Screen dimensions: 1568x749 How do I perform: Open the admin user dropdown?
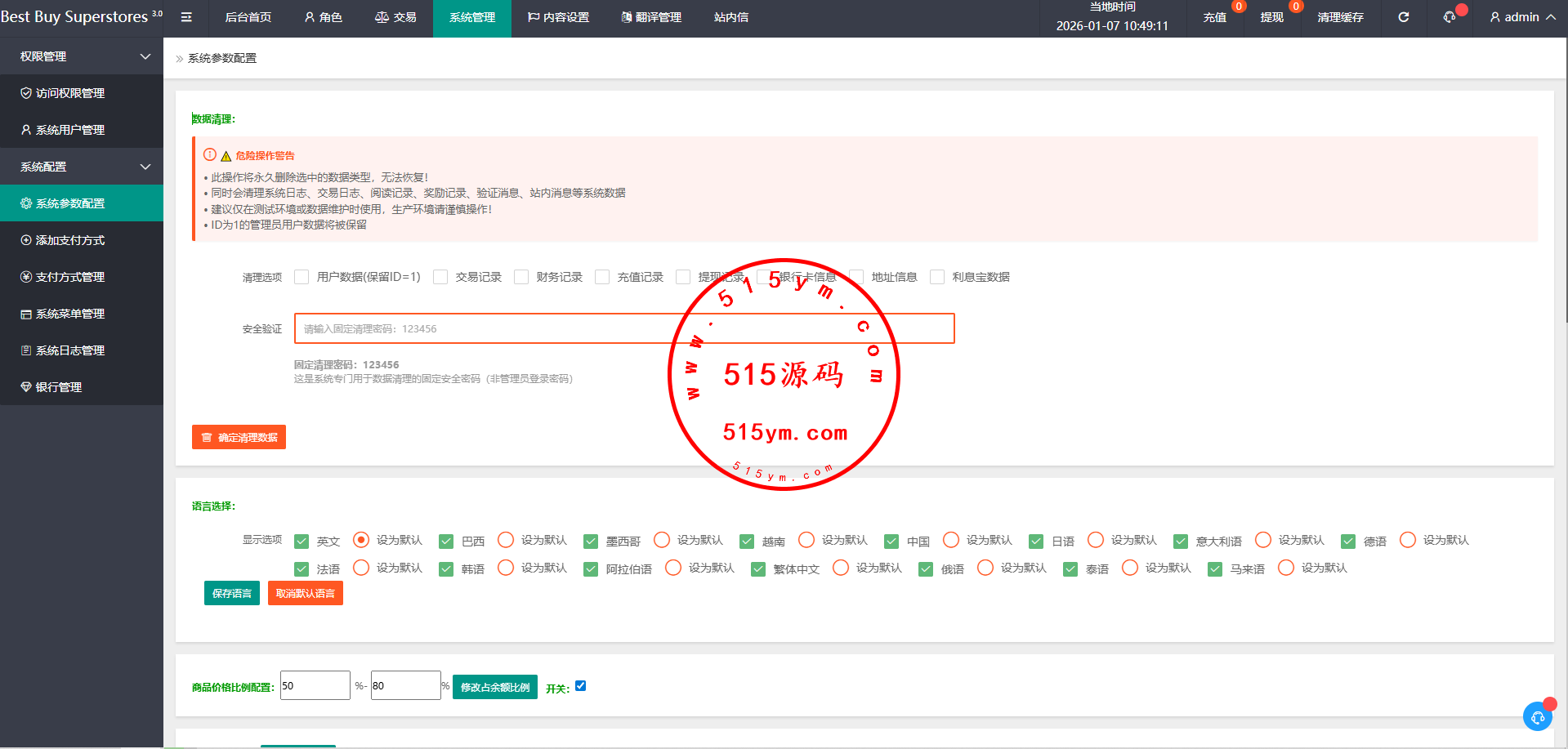point(1522,17)
